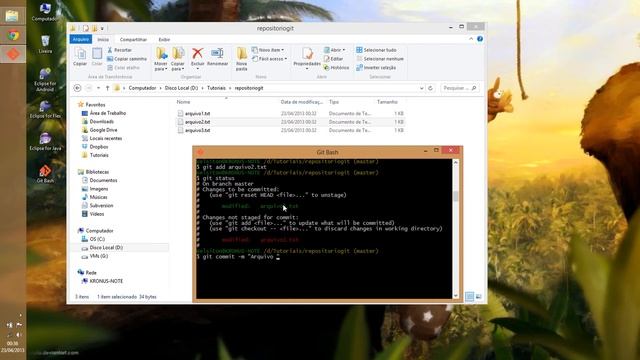The width and height of the screenshot is (640, 360).
Task: Open the Fácil acesso dropdown
Action: pos(269,59)
